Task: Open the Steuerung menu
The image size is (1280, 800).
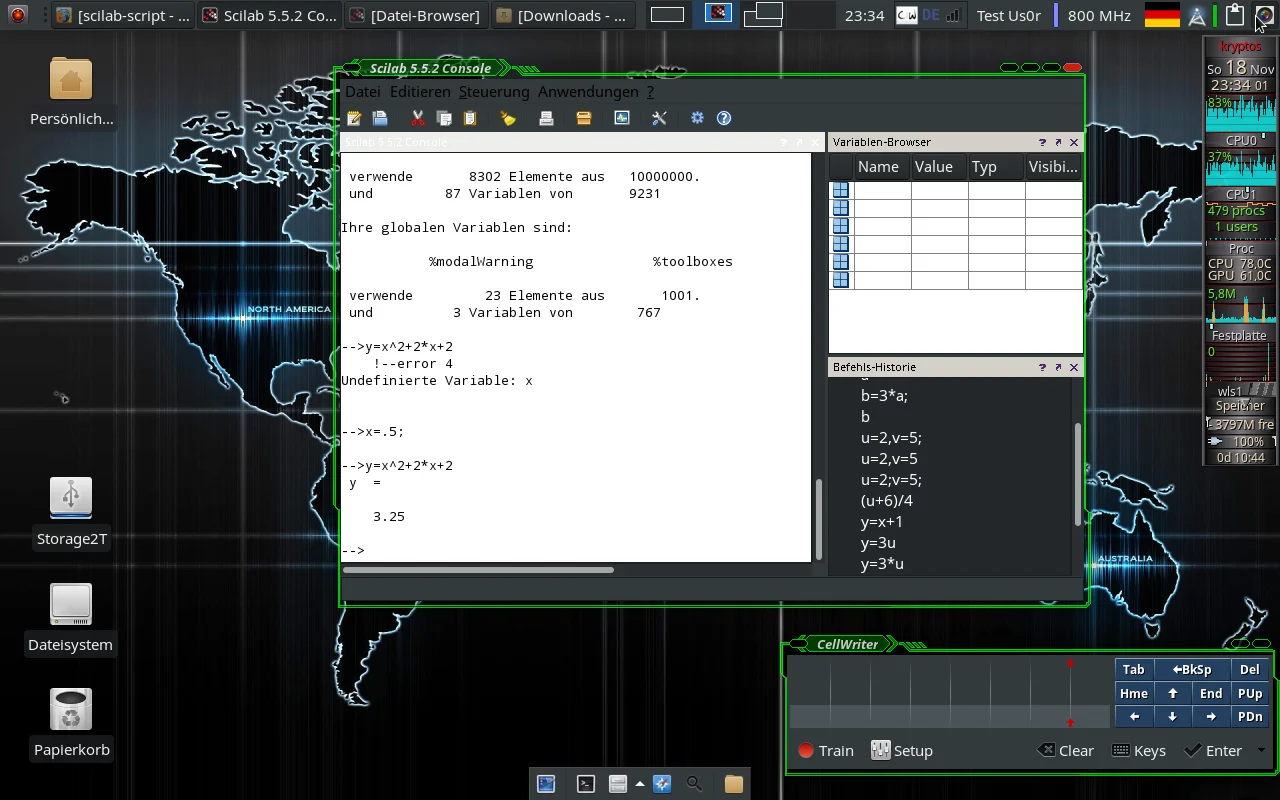Action: [494, 92]
